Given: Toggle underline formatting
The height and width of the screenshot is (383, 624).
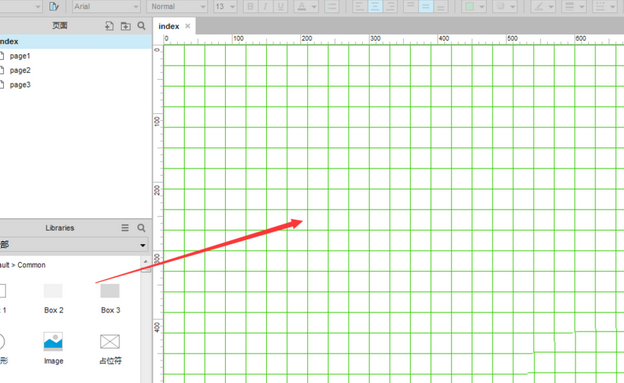Looking at the screenshot, I should pyautogui.click(x=281, y=6).
